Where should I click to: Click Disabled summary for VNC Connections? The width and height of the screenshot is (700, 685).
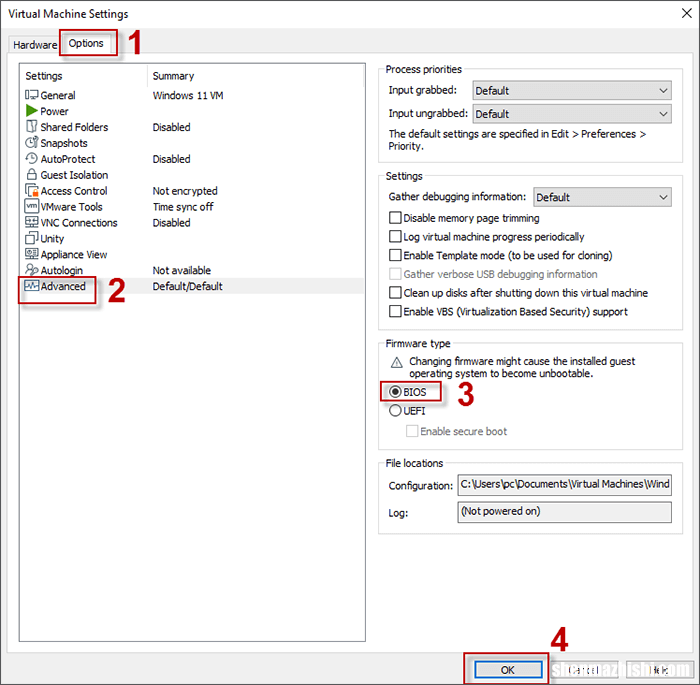(x=171, y=222)
